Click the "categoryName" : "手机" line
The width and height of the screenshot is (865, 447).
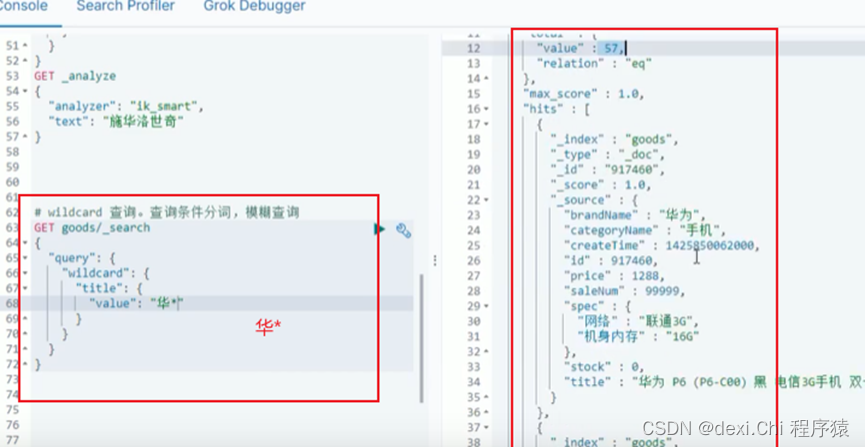click(645, 230)
